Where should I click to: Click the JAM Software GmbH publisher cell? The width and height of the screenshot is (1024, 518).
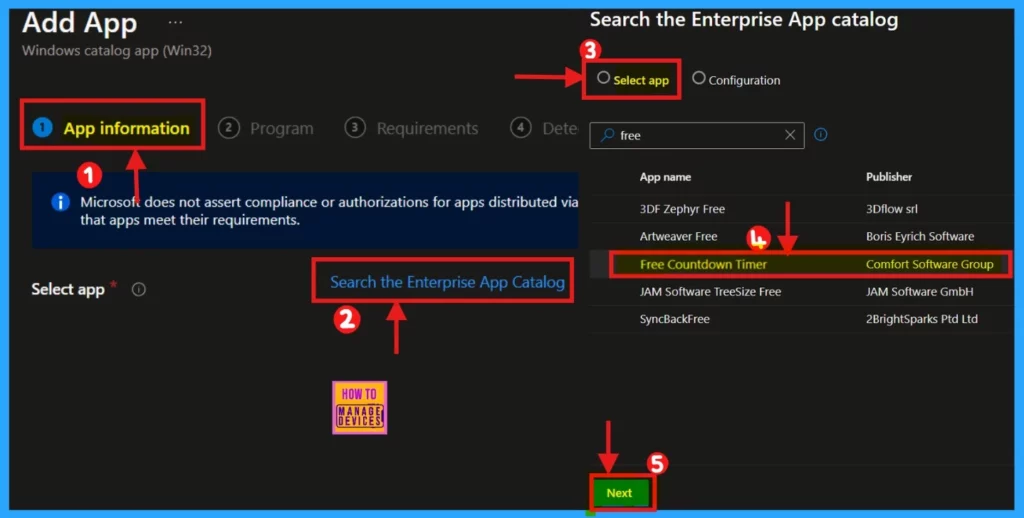[x=920, y=292]
